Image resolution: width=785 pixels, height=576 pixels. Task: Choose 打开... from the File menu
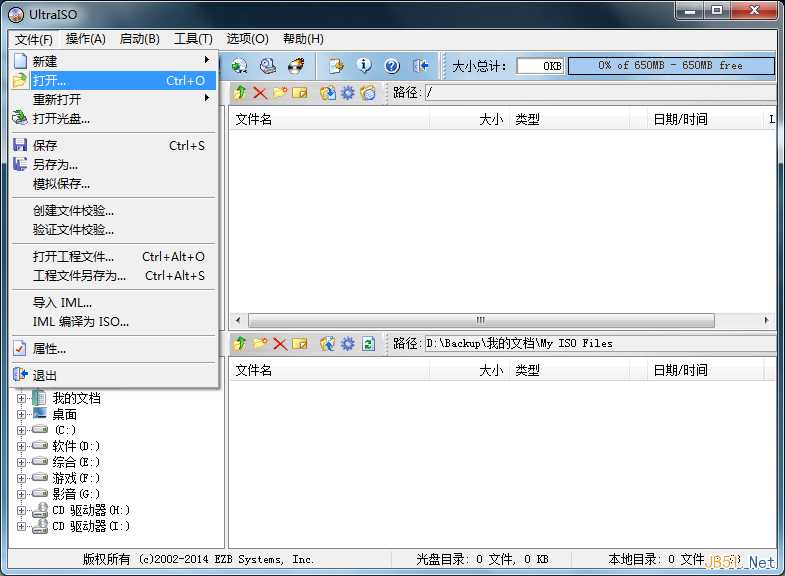(x=114, y=80)
